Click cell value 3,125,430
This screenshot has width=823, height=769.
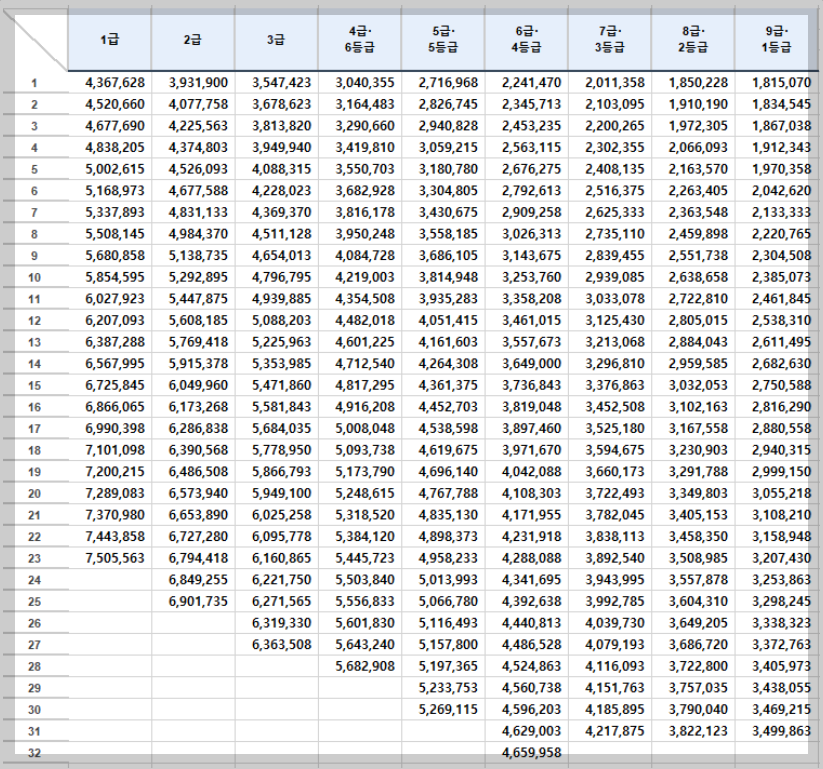point(615,320)
